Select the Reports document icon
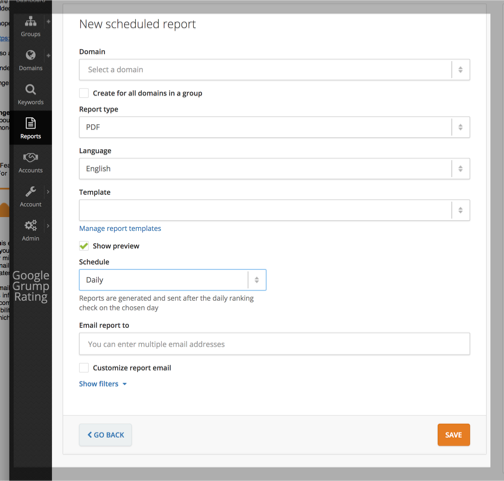This screenshot has width=504, height=481. click(30, 123)
